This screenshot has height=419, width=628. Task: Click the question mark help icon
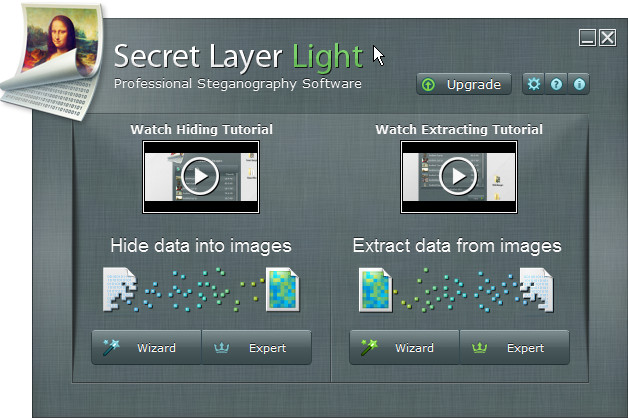(x=556, y=84)
